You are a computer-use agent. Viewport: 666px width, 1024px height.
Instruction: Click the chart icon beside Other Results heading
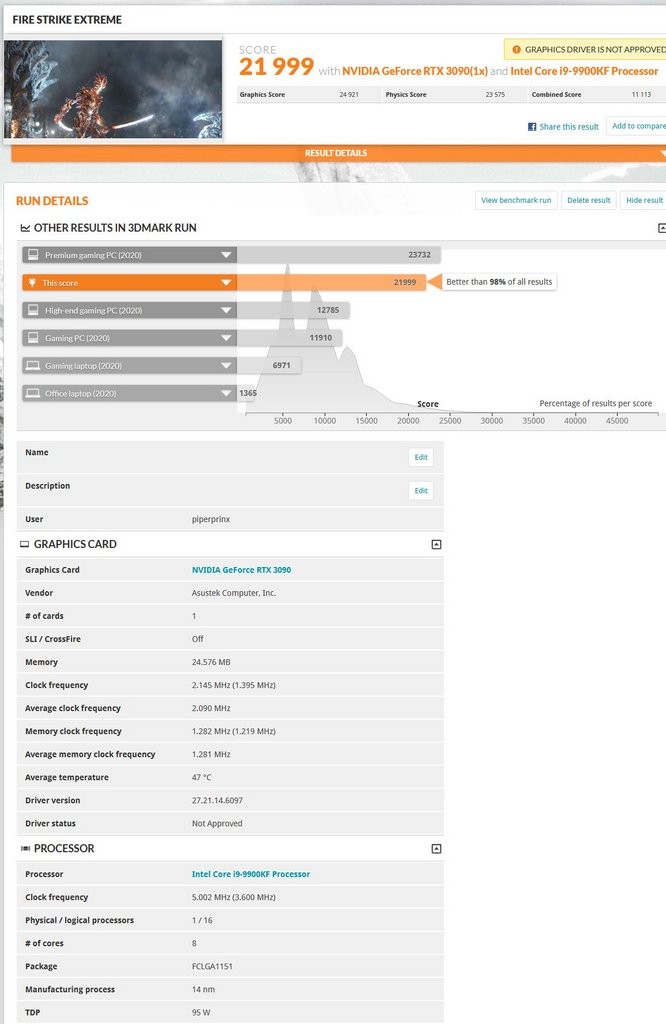click(25, 228)
